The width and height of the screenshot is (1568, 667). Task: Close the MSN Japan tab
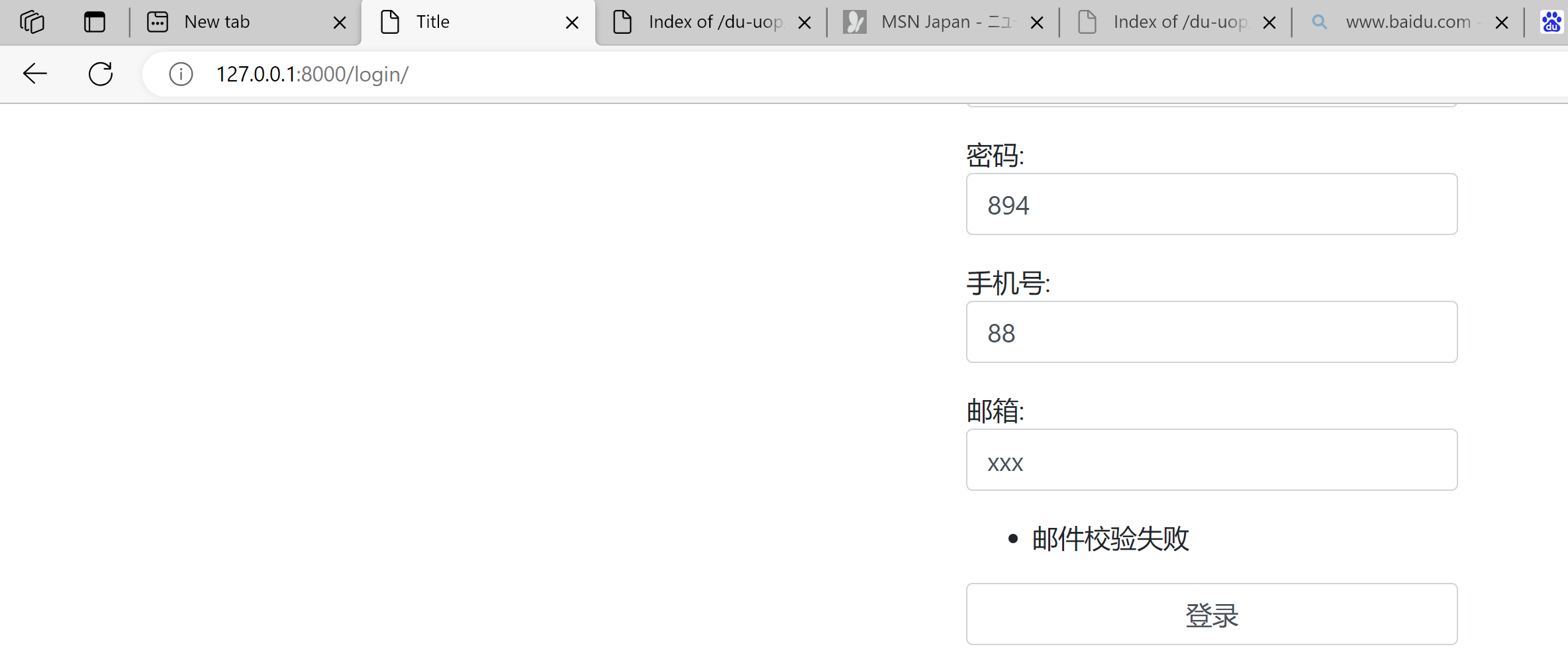1037,23
